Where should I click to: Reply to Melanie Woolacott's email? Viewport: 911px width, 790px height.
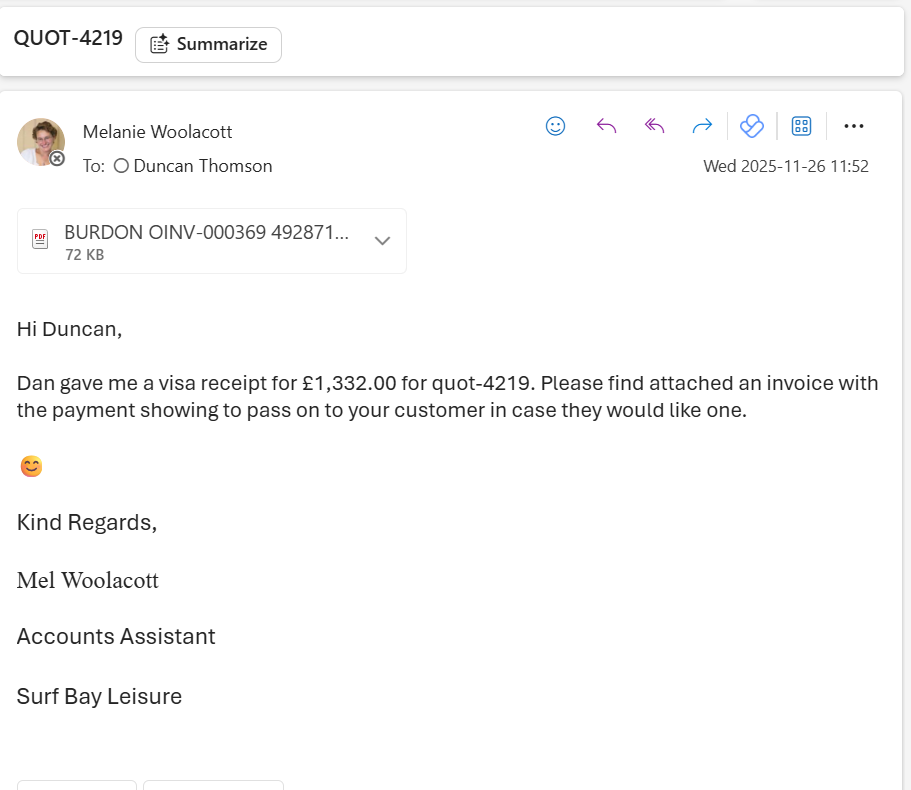[606, 126]
